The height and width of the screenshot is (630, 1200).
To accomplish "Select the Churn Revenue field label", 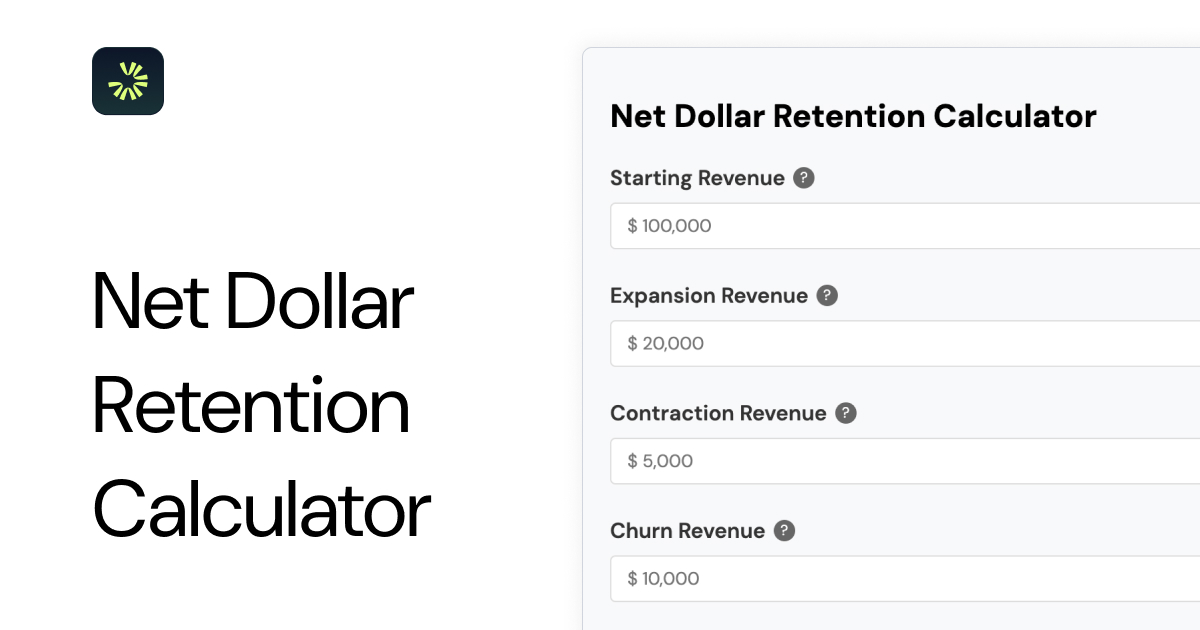I will tap(686, 531).
